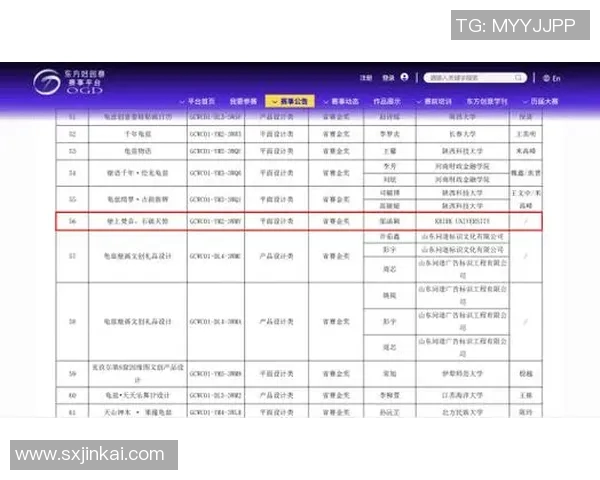The image size is (600, 480).
Task: Select row 56 UNIVERSITY school cell
Action: tap(462, 221)
